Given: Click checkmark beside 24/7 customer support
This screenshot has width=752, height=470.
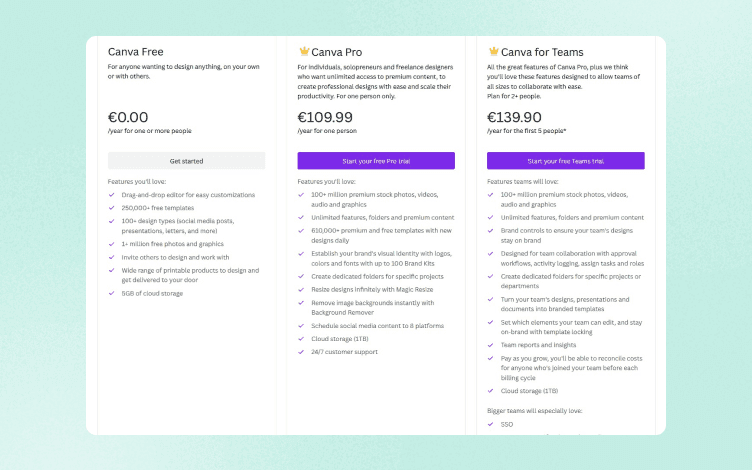Looking at the screenshot, I should click(301, 352).
